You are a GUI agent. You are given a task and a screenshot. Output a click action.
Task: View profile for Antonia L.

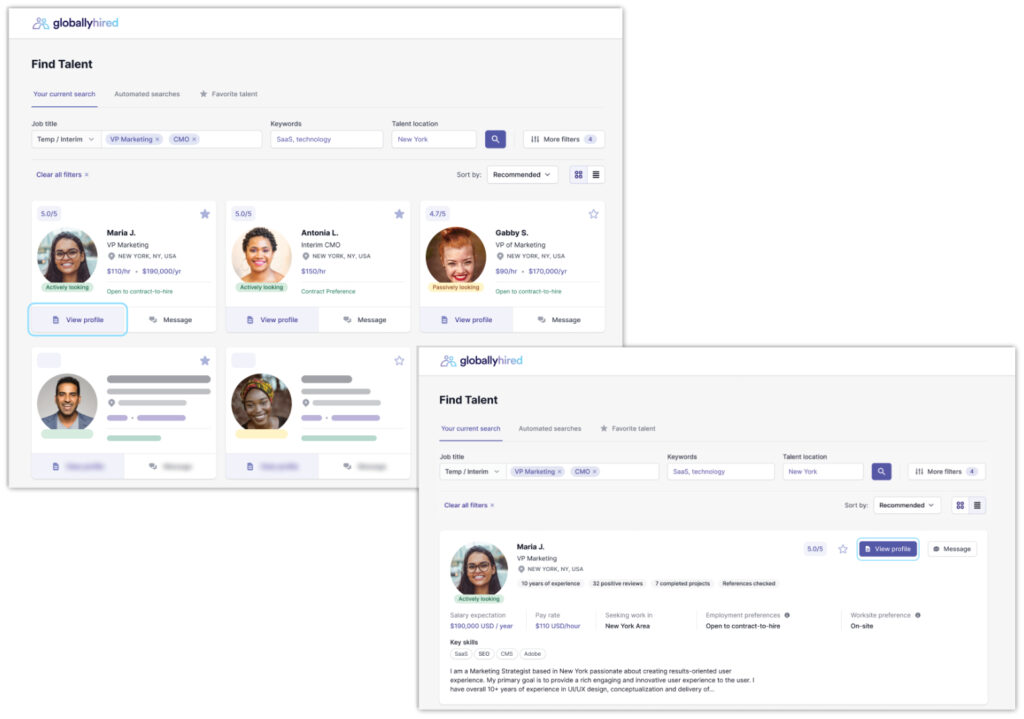[272, 320]
